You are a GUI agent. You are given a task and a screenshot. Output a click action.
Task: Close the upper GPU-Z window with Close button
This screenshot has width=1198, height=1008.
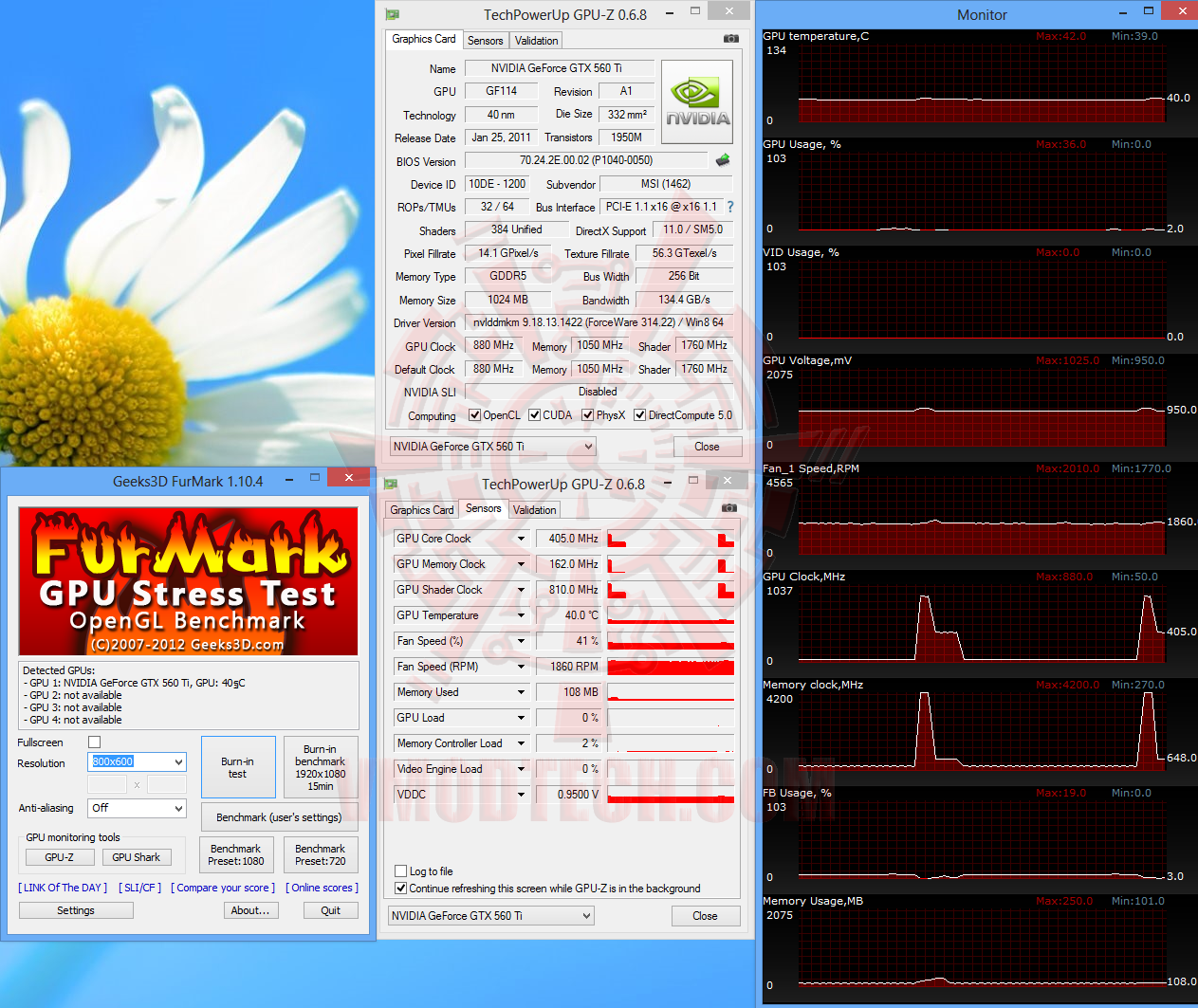[708, 447]
